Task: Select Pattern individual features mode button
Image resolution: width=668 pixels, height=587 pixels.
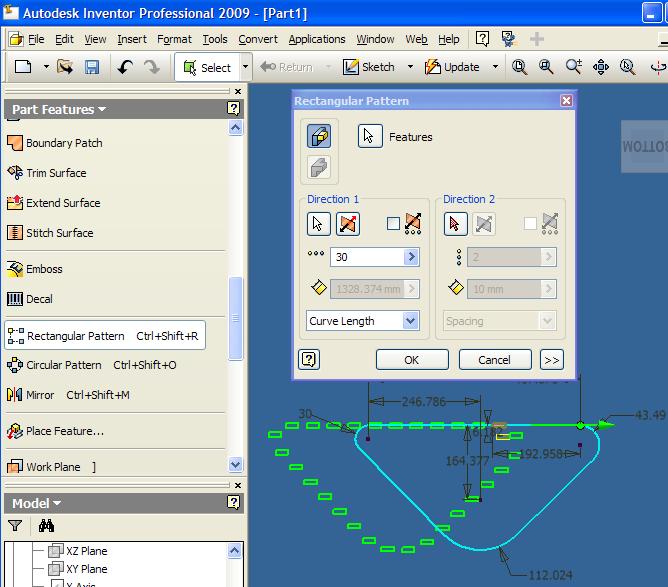Action: click(319, 136)
